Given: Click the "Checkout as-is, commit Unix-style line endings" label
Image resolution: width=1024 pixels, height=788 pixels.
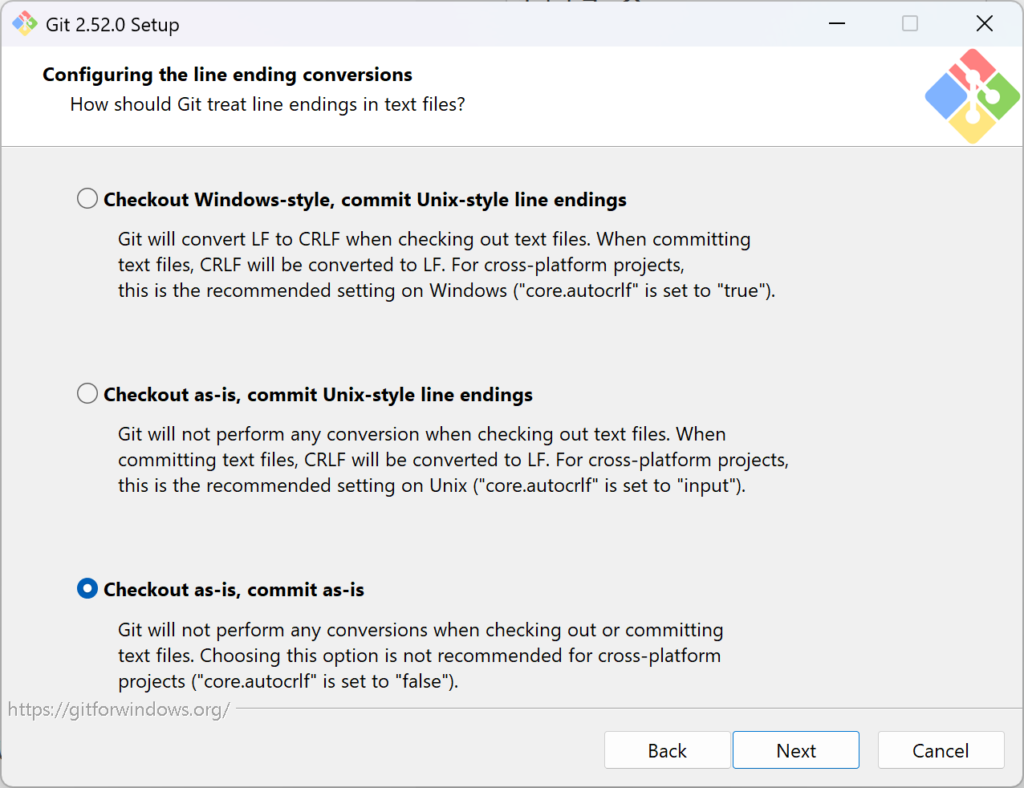Looking at the screenshot, I should coord(318,395).
